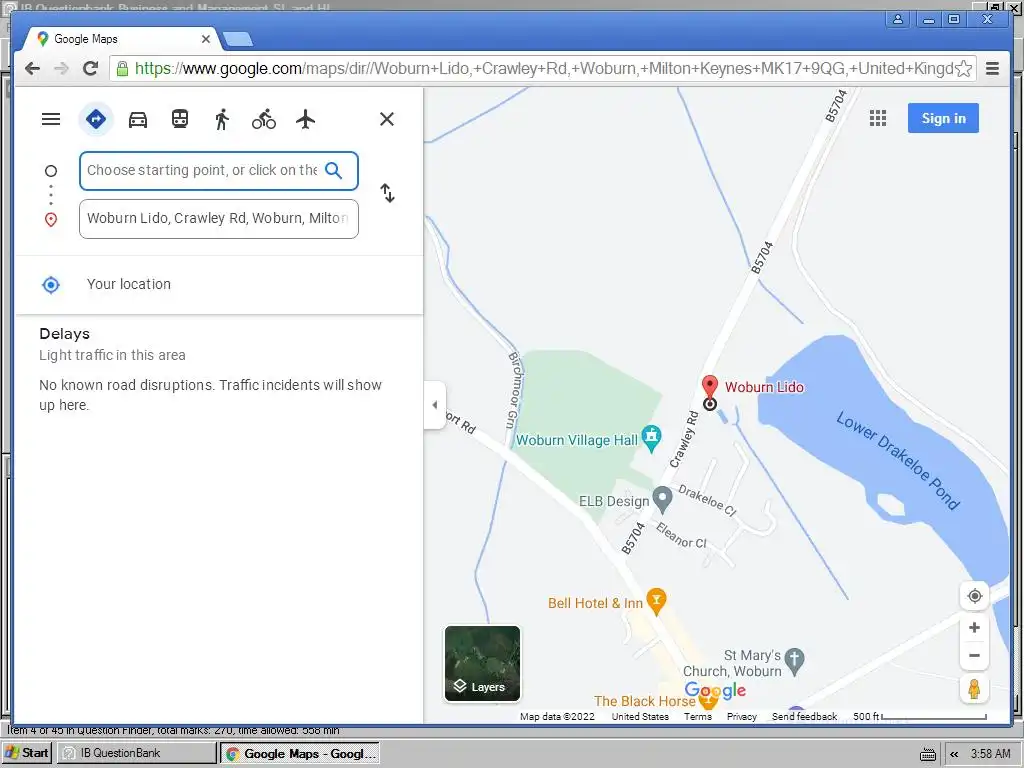Click the site security padlock icon
Image resolution: width=1024 pixels, height=768 pixels.
click(x=121, y=69)
